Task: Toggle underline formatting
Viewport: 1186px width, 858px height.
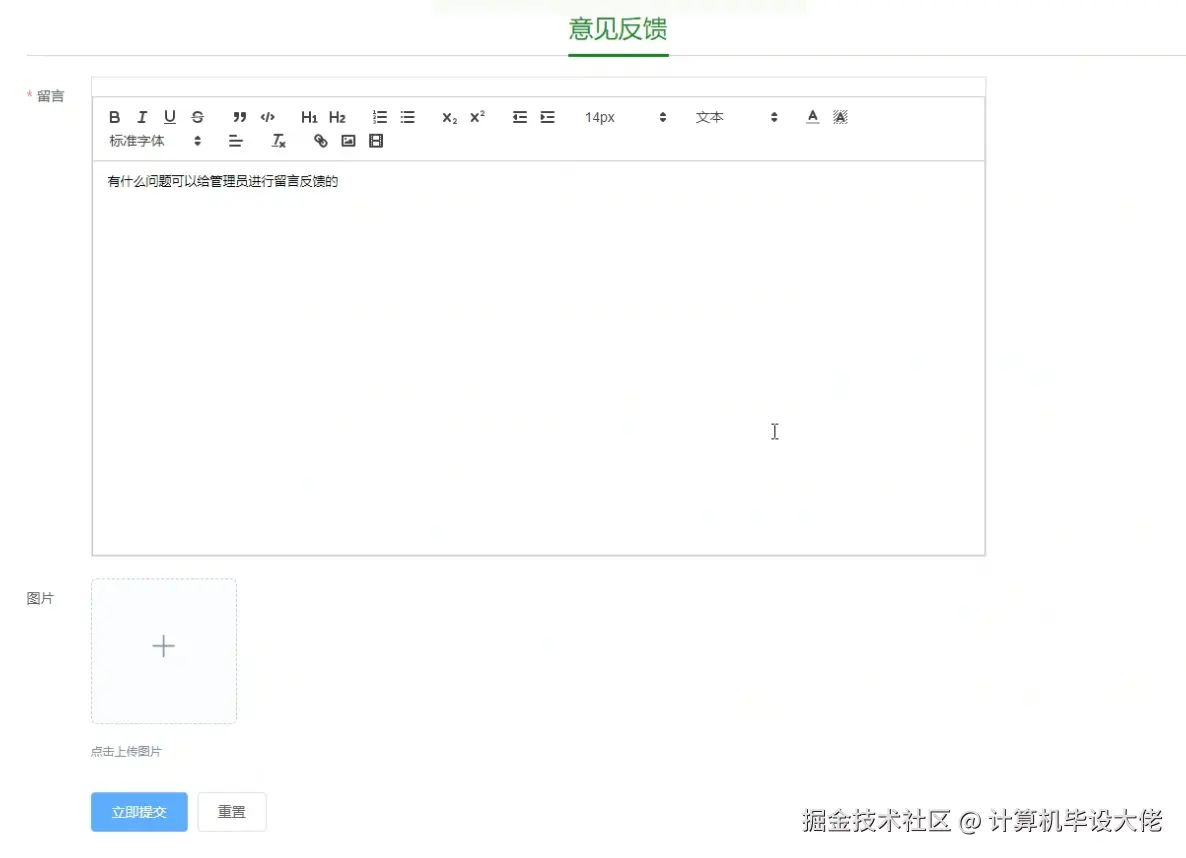Action: [x=169, y=117]
